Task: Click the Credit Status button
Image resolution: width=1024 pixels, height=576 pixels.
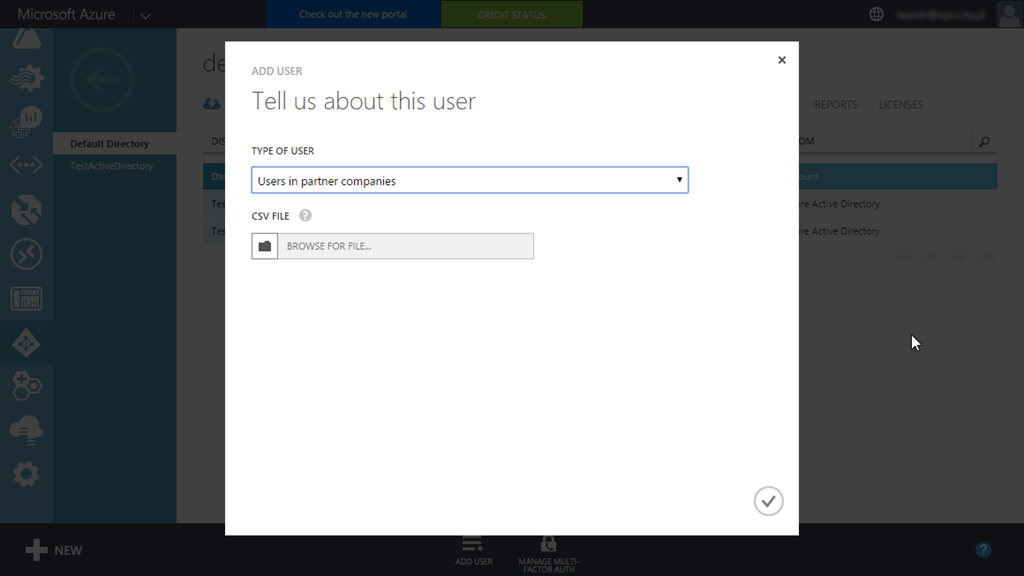Action: click(511, 15)
